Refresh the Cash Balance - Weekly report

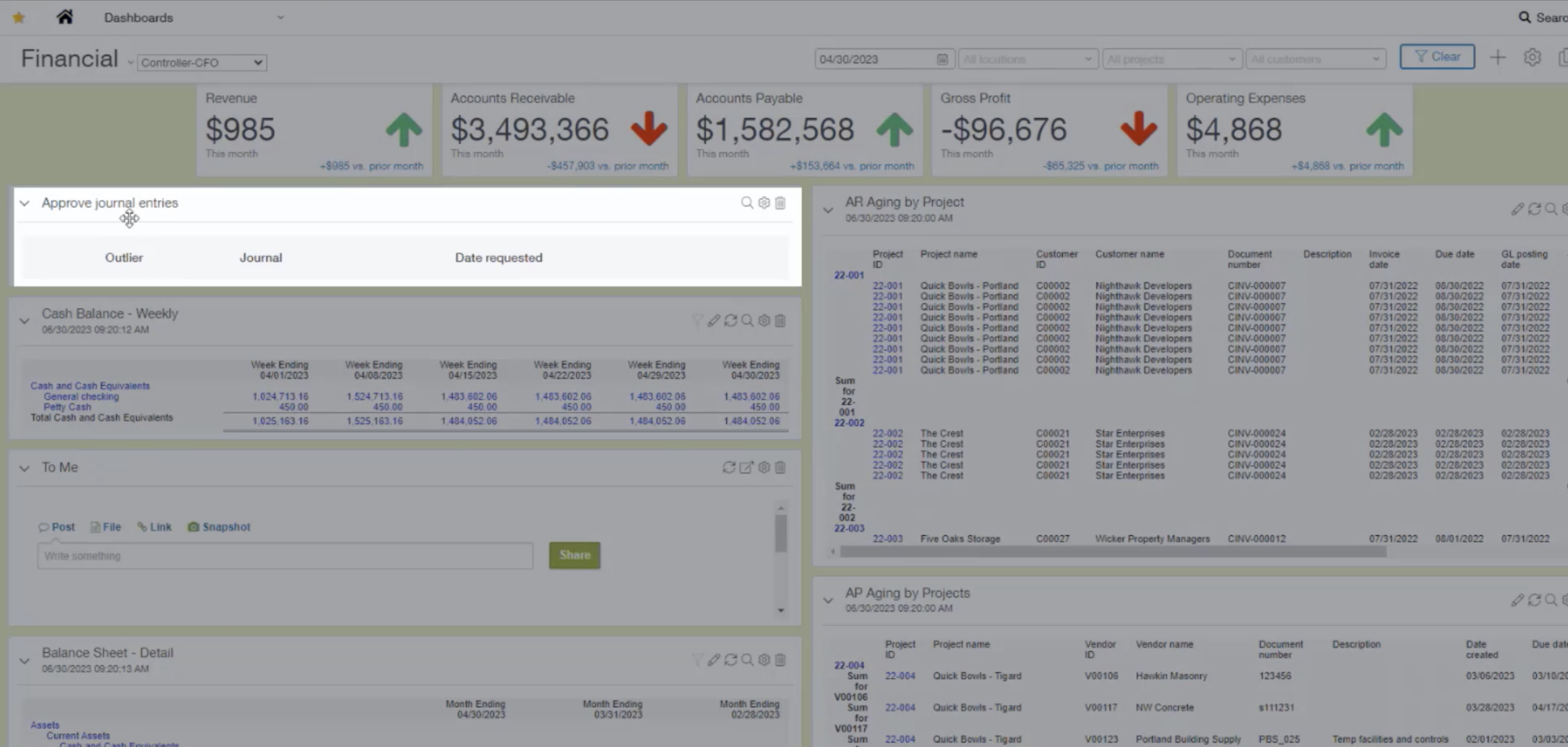coord(731,321)
